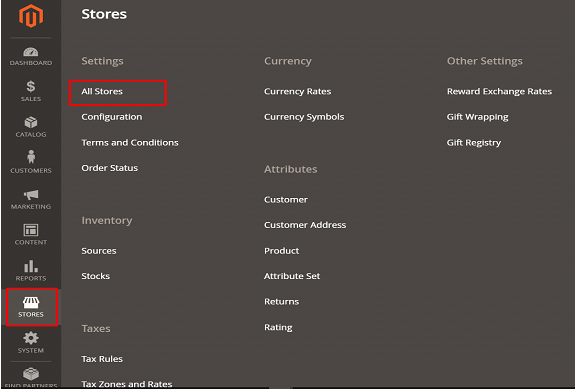Choose Currency Symbols
Screen dimensions: 575x389
coord(304,117)
